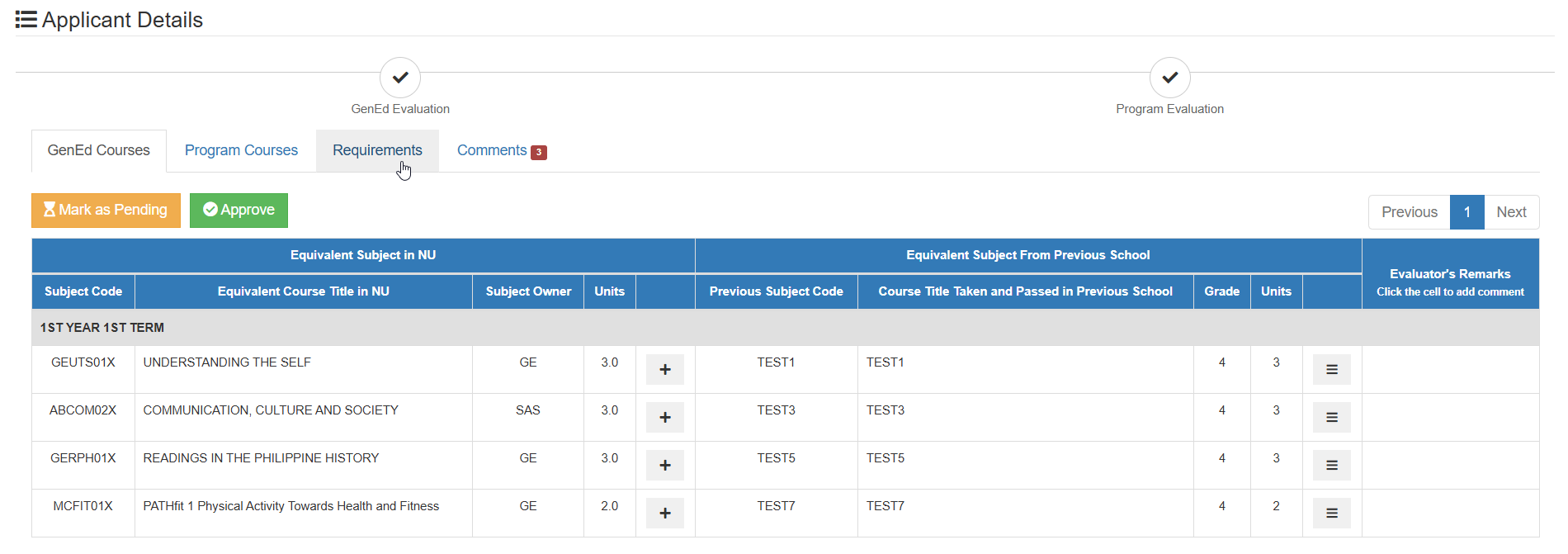This screenshot has height=554, width=1568.
Task: Click plus icon for READINGS IN PHILIPPINE HISTORY
Action: (x=665, y=465)
